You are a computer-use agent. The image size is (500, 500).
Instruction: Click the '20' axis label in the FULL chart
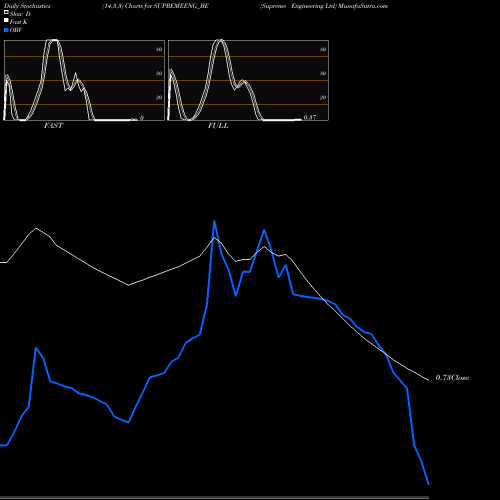pos(323,97)
